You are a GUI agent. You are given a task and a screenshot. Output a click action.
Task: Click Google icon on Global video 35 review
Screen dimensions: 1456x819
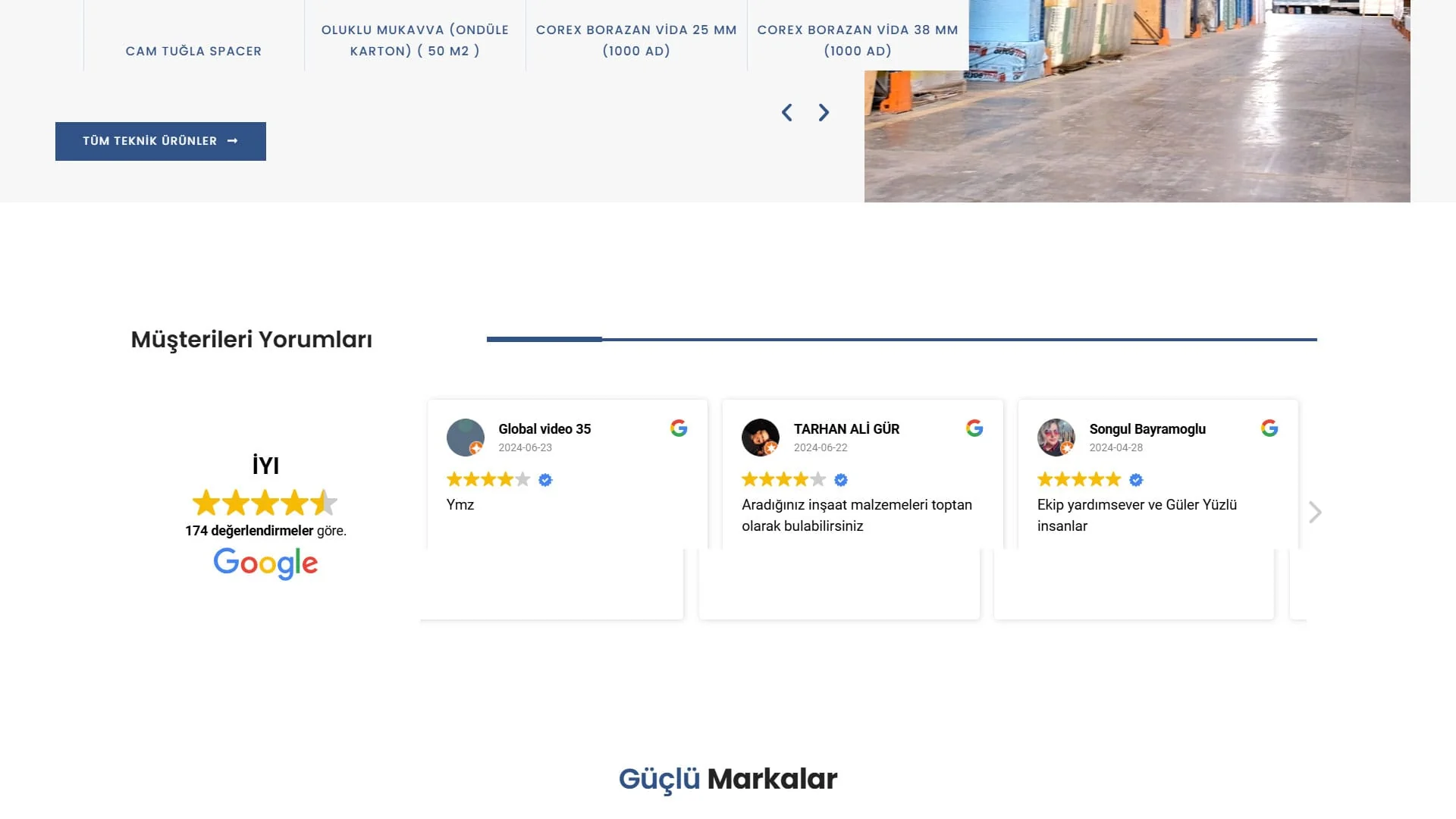click(679, 428)
